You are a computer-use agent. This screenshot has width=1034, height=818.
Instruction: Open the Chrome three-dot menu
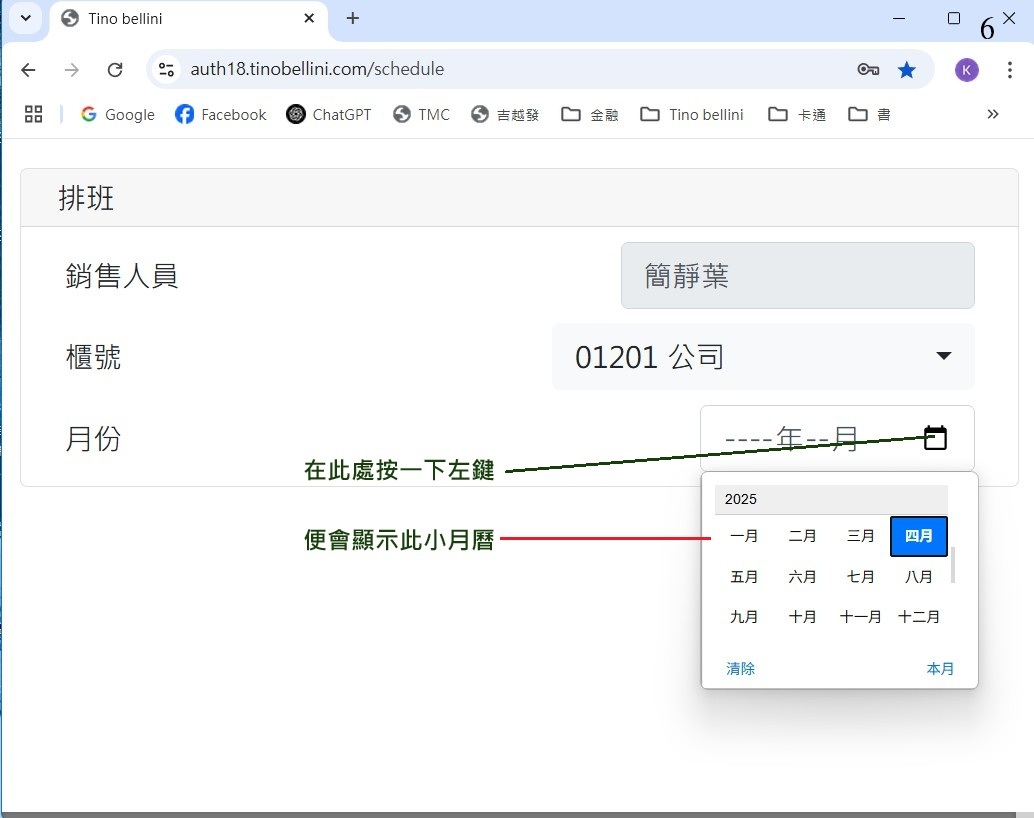click(x=1009, y=69)
